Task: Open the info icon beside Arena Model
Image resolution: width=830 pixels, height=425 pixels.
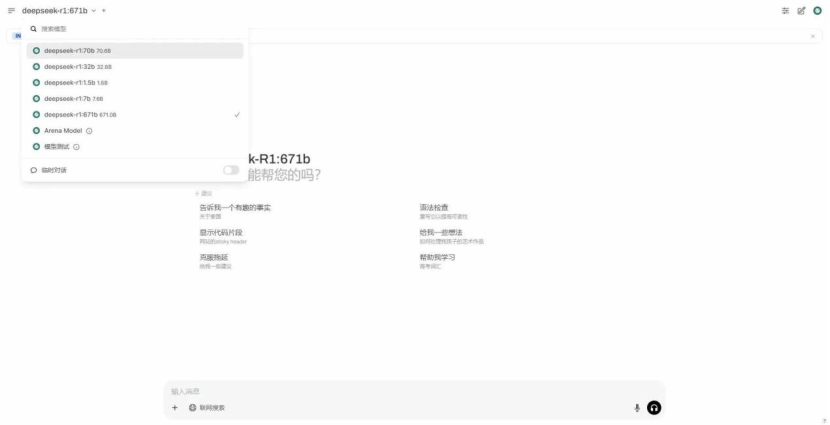Action: tap(89, 131)
